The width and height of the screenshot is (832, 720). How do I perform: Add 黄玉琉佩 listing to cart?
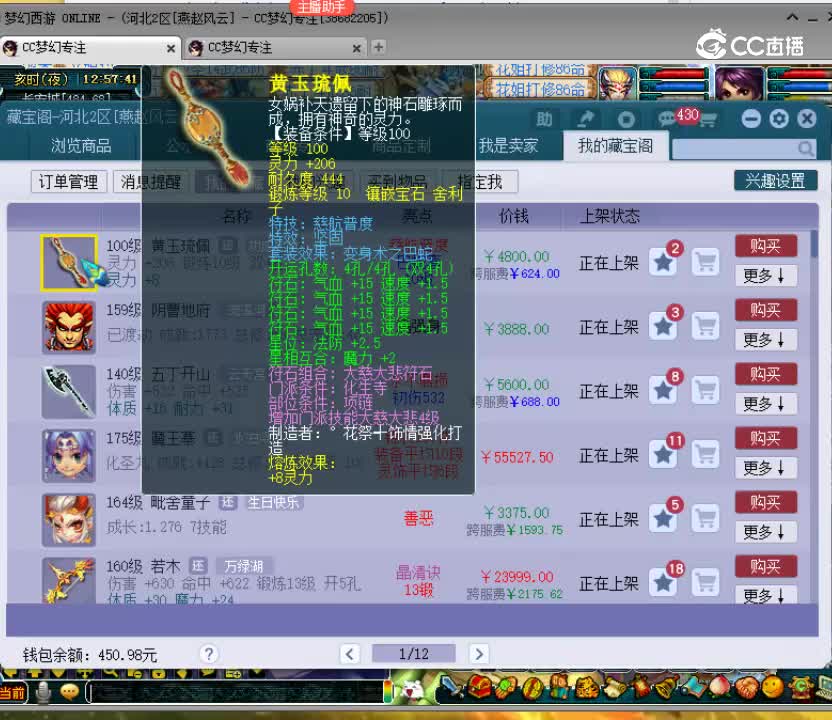pyautogui.click(x=706, y=262)
